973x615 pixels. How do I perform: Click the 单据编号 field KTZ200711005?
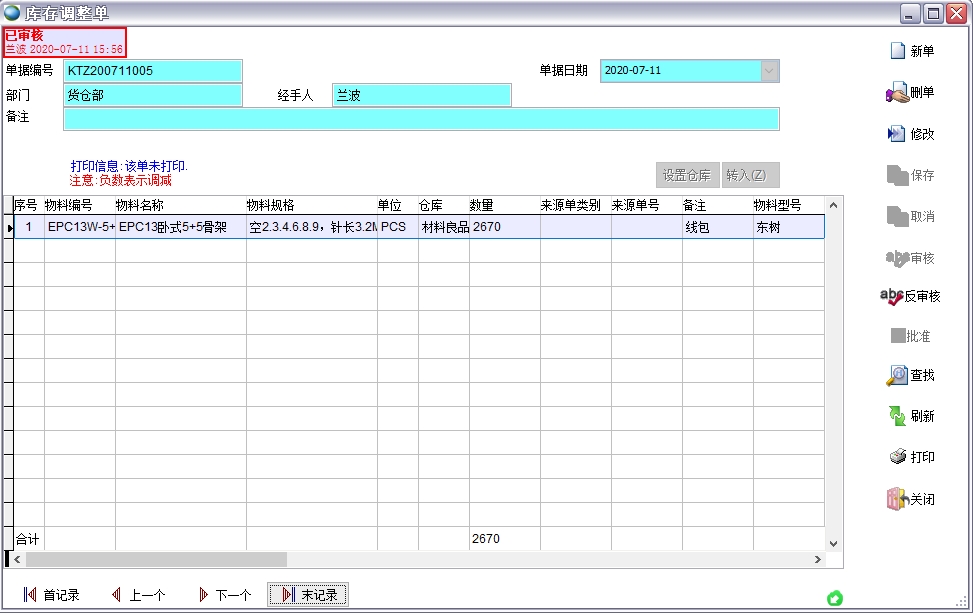[153, 71]
